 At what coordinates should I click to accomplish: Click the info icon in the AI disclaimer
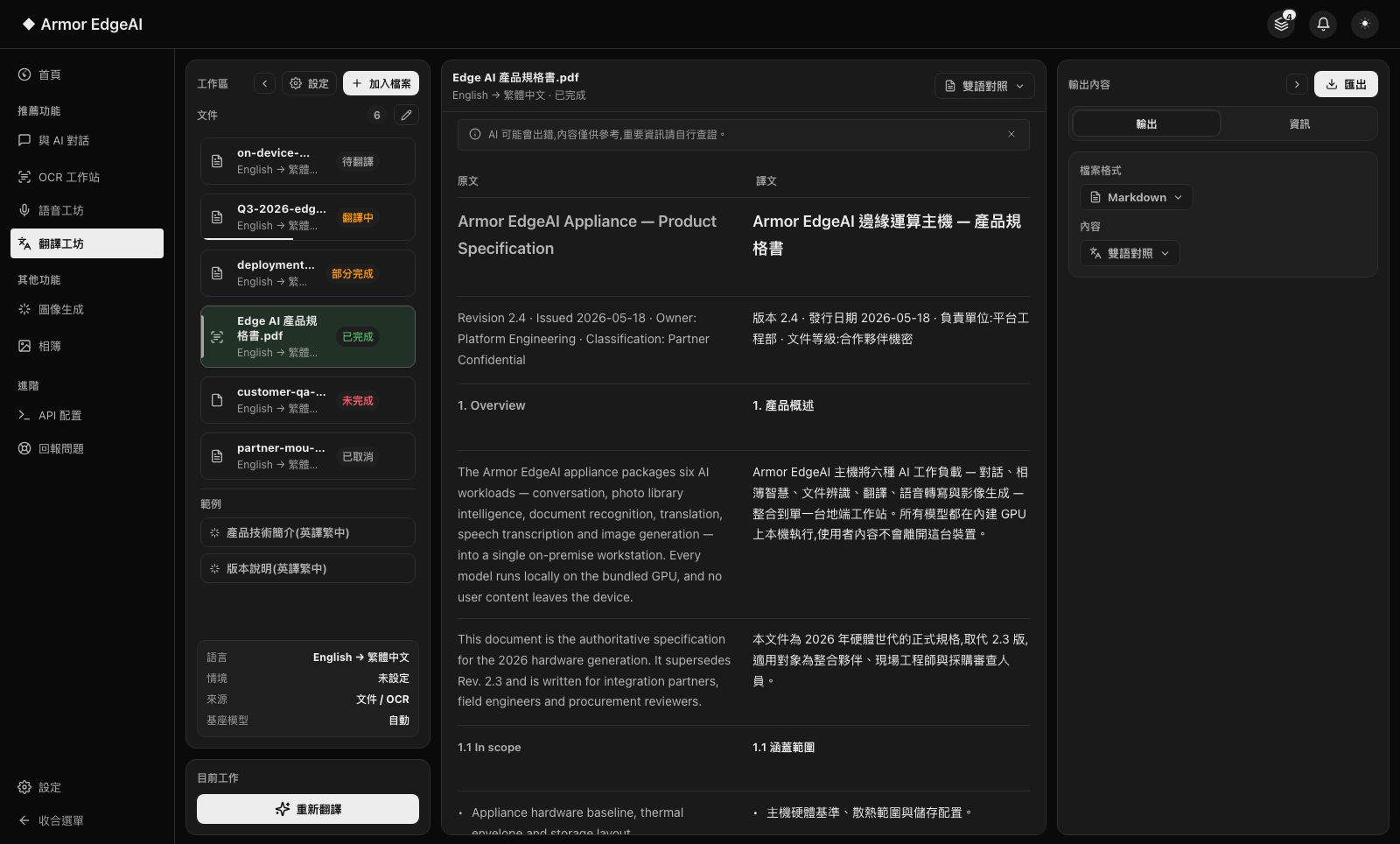475,134
